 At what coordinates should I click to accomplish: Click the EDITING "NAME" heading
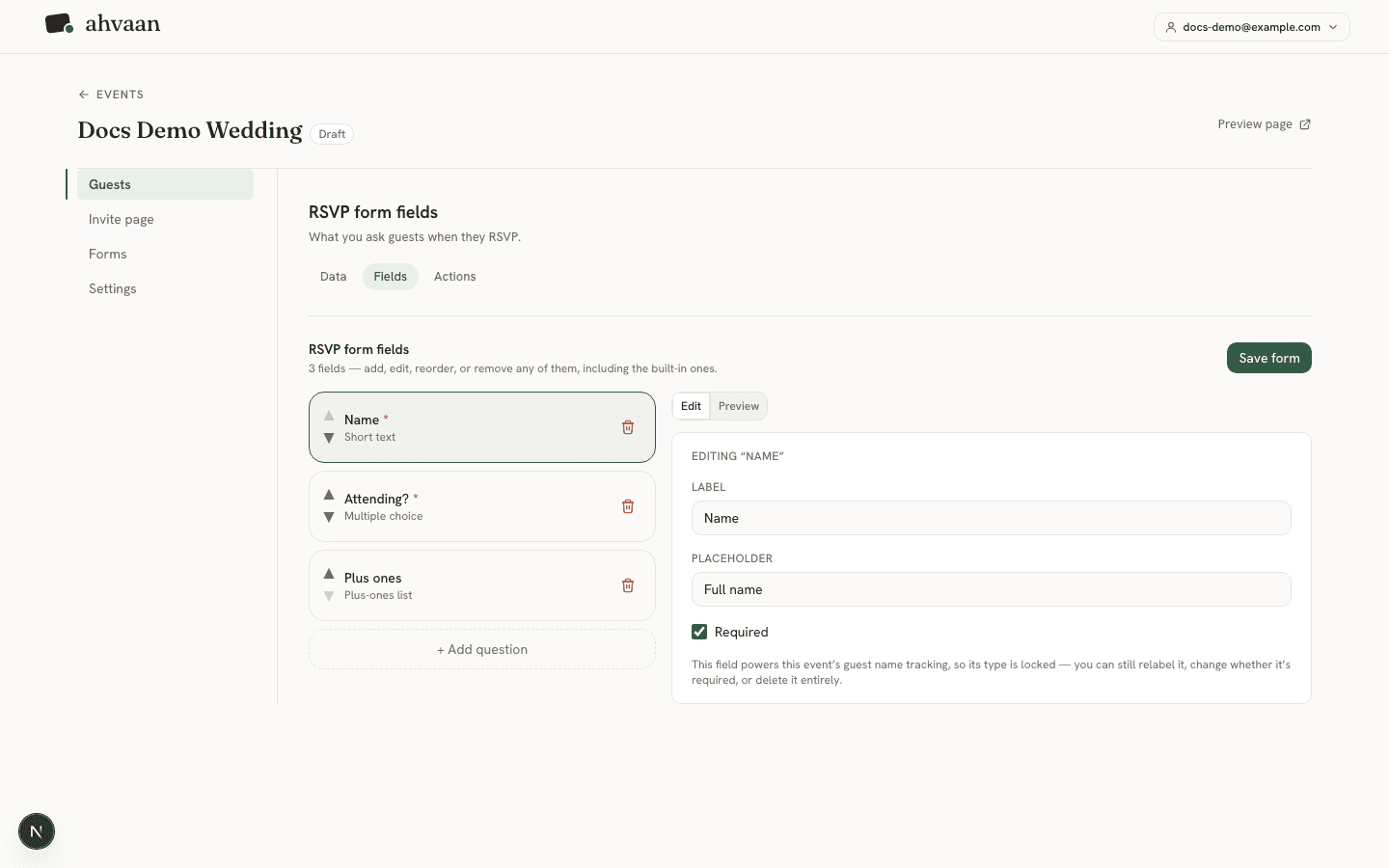point(738,456)
